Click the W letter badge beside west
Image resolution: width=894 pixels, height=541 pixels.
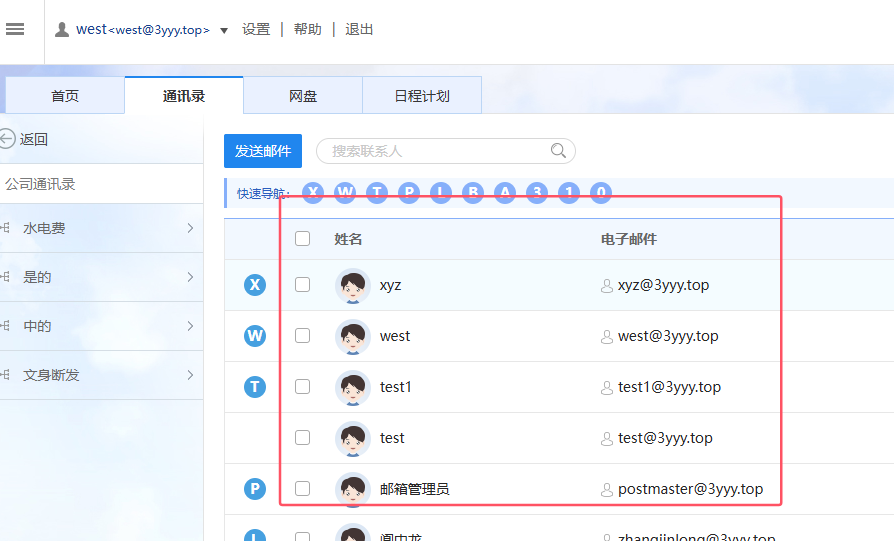coord(255,336)
